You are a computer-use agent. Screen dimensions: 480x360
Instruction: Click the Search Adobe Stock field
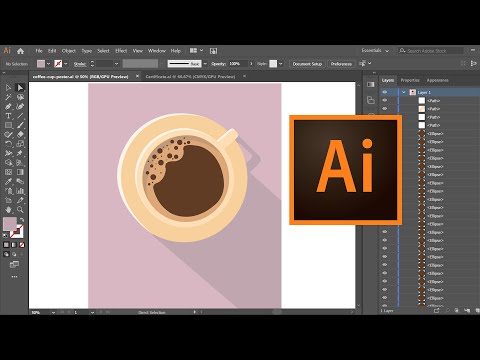click(x=431, y=51)
